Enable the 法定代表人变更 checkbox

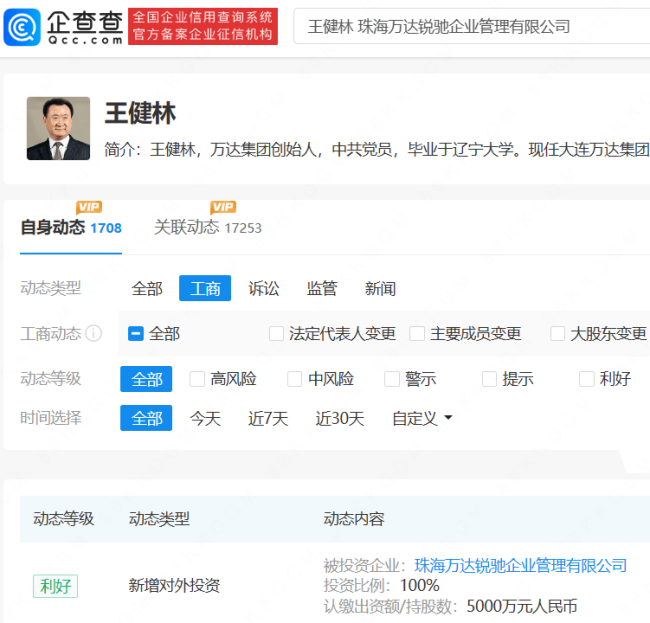pos(277,334)
